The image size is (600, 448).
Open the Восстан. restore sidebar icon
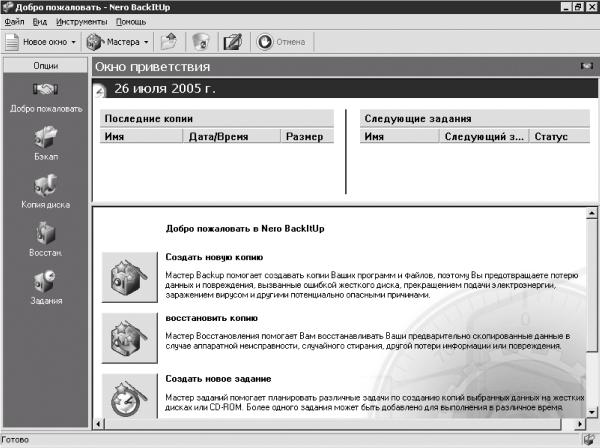coord(46,233)
